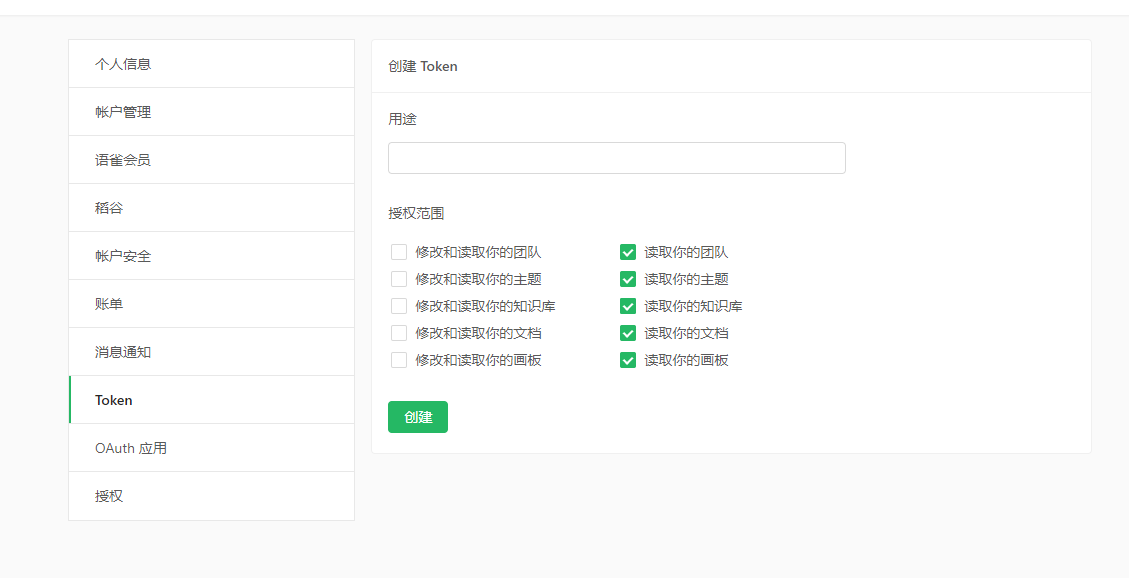This screenshot has height=578, width=1129.
Task: Click the 用途 label text
Action: click(x=402, y=119)
